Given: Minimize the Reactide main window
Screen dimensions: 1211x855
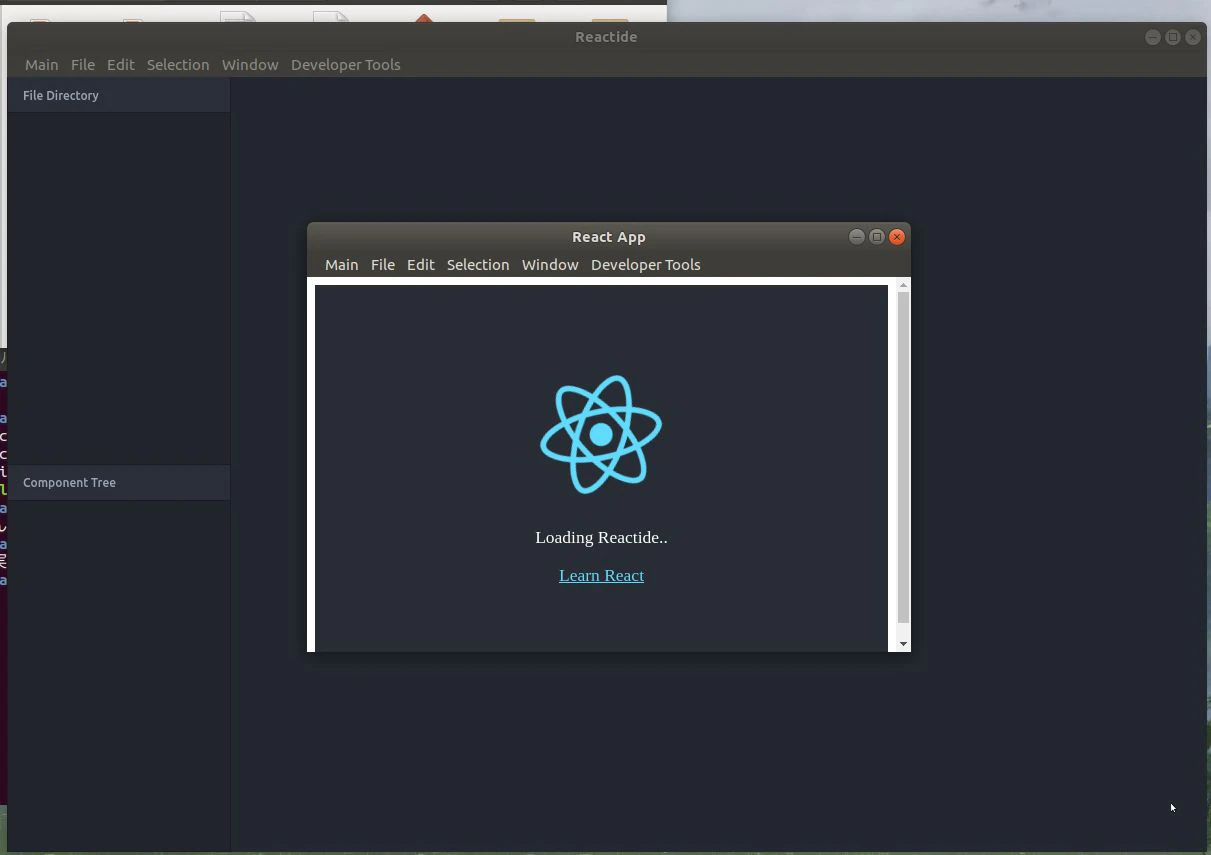Looking at the screenshot, I should (1153, 37).
